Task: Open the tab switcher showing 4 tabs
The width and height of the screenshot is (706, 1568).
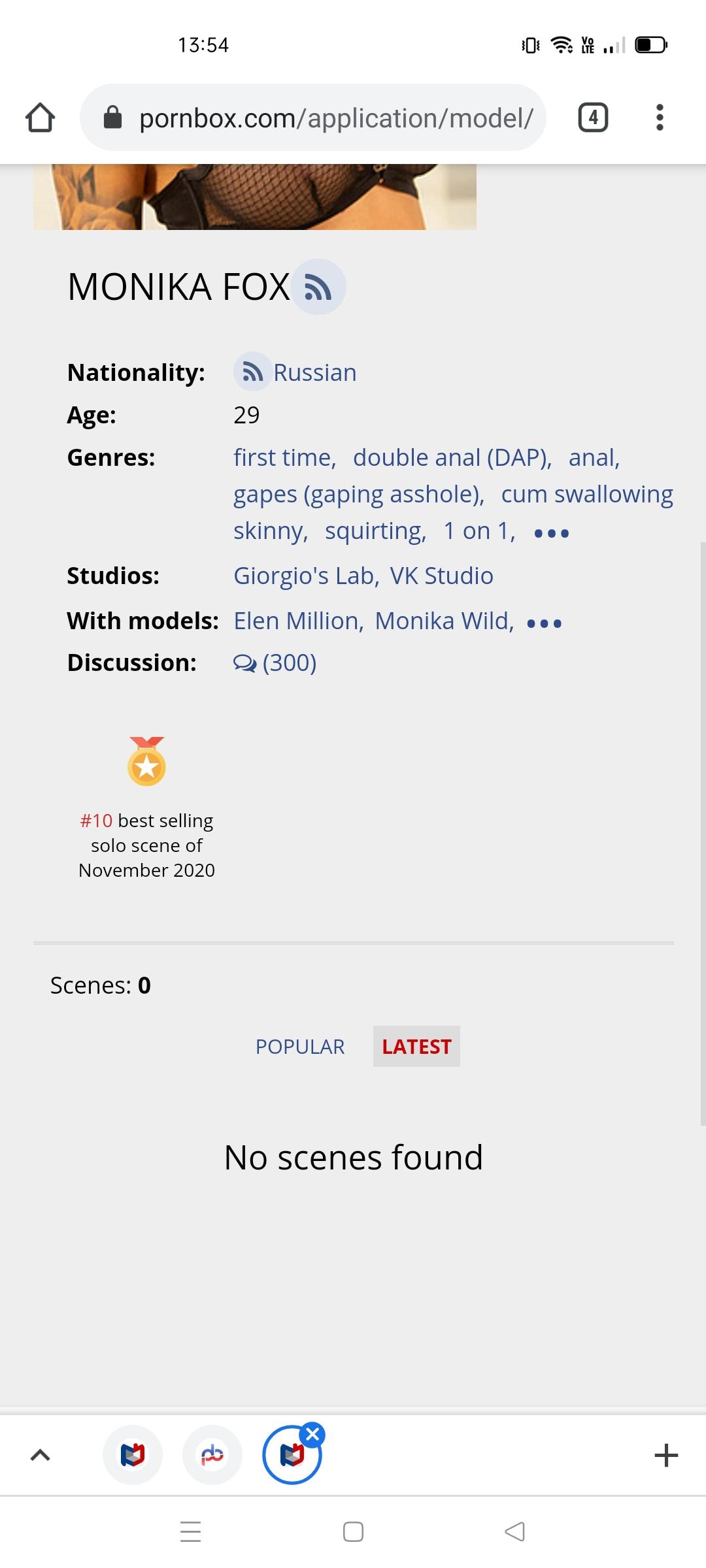Action: click(593, 118)
